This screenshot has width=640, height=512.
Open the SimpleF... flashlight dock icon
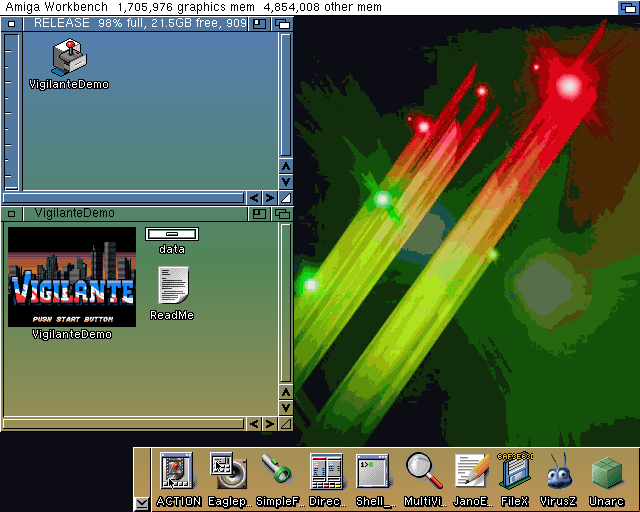click(x=277, y=469)
